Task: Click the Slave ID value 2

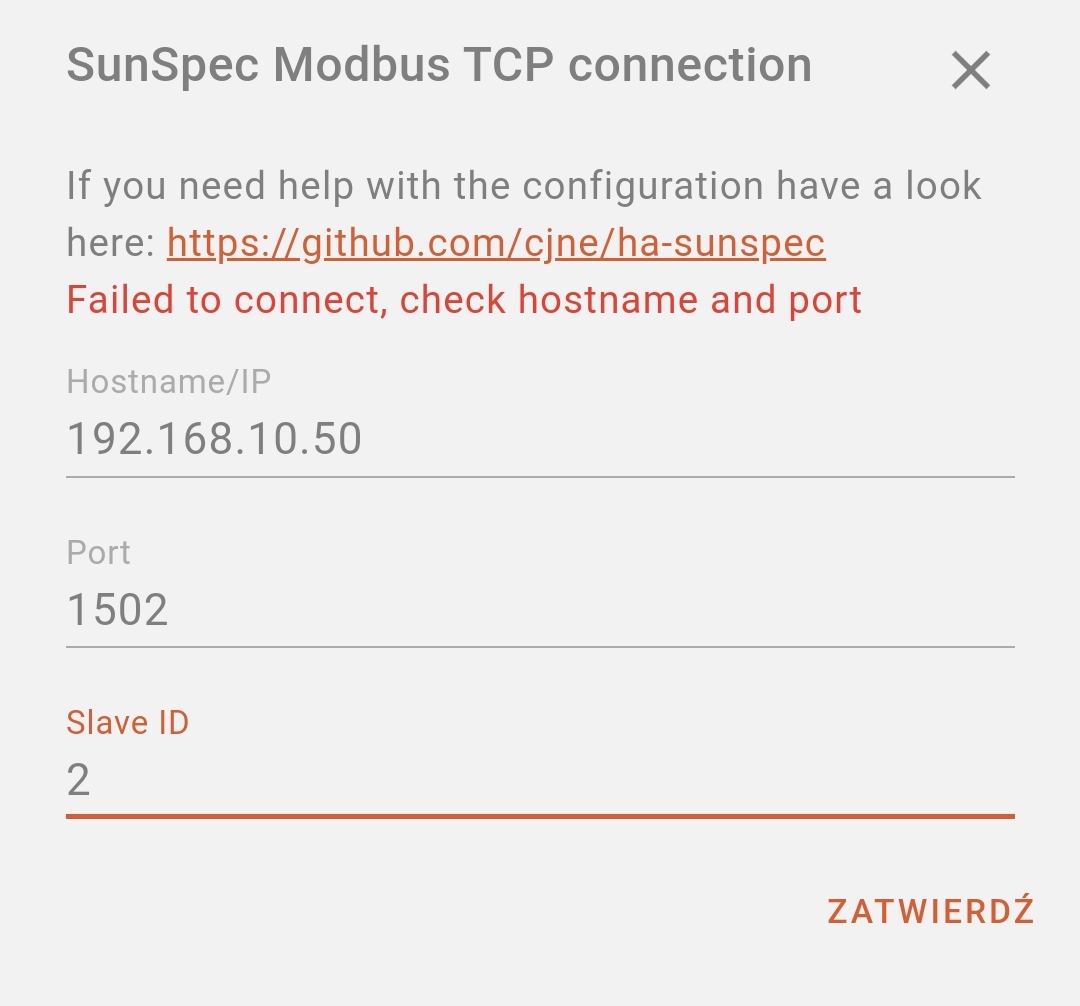Action: click(80, 778)
